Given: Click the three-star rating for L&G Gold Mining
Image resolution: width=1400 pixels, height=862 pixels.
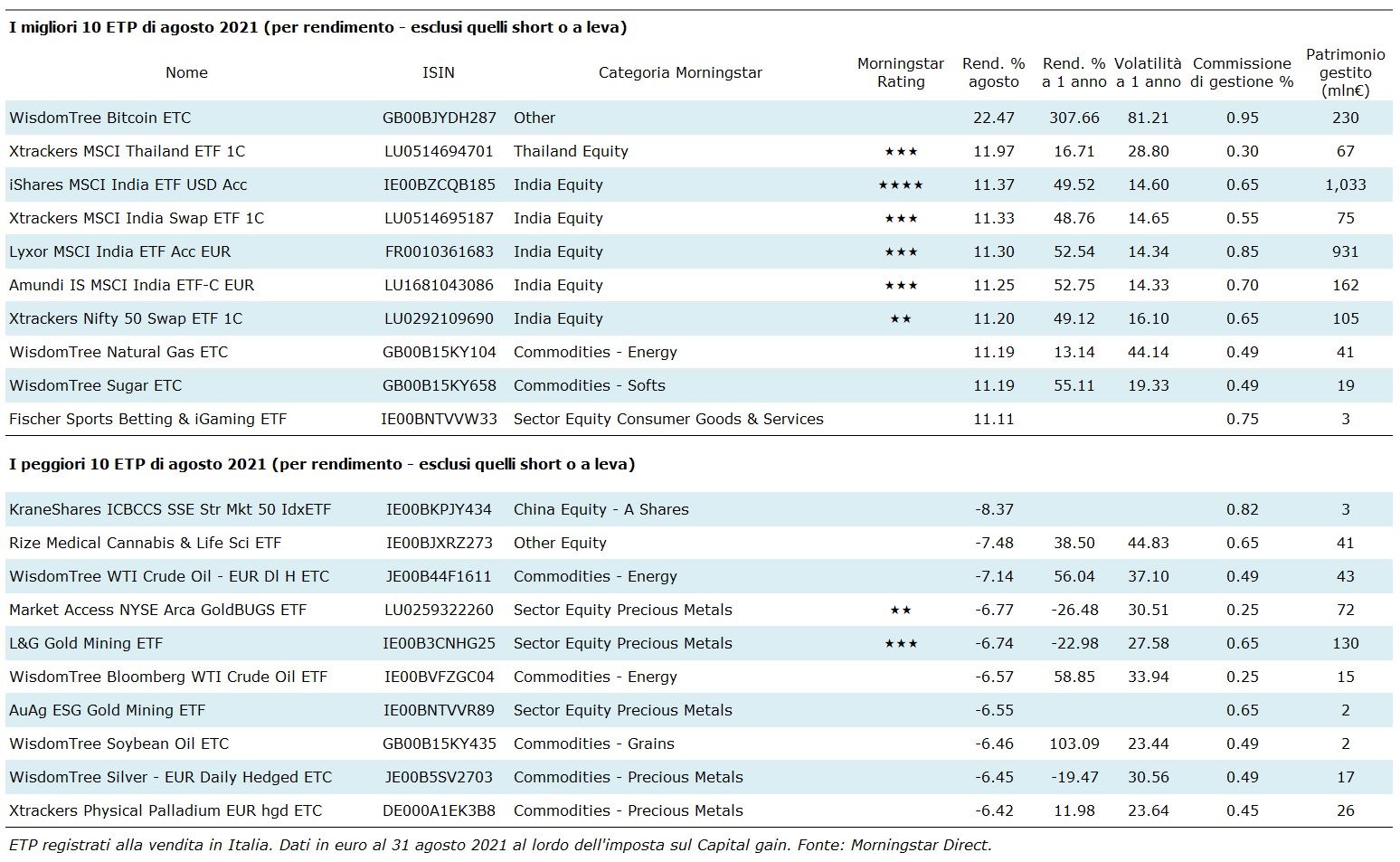Looking at the screenshot, I should [900, 644].
